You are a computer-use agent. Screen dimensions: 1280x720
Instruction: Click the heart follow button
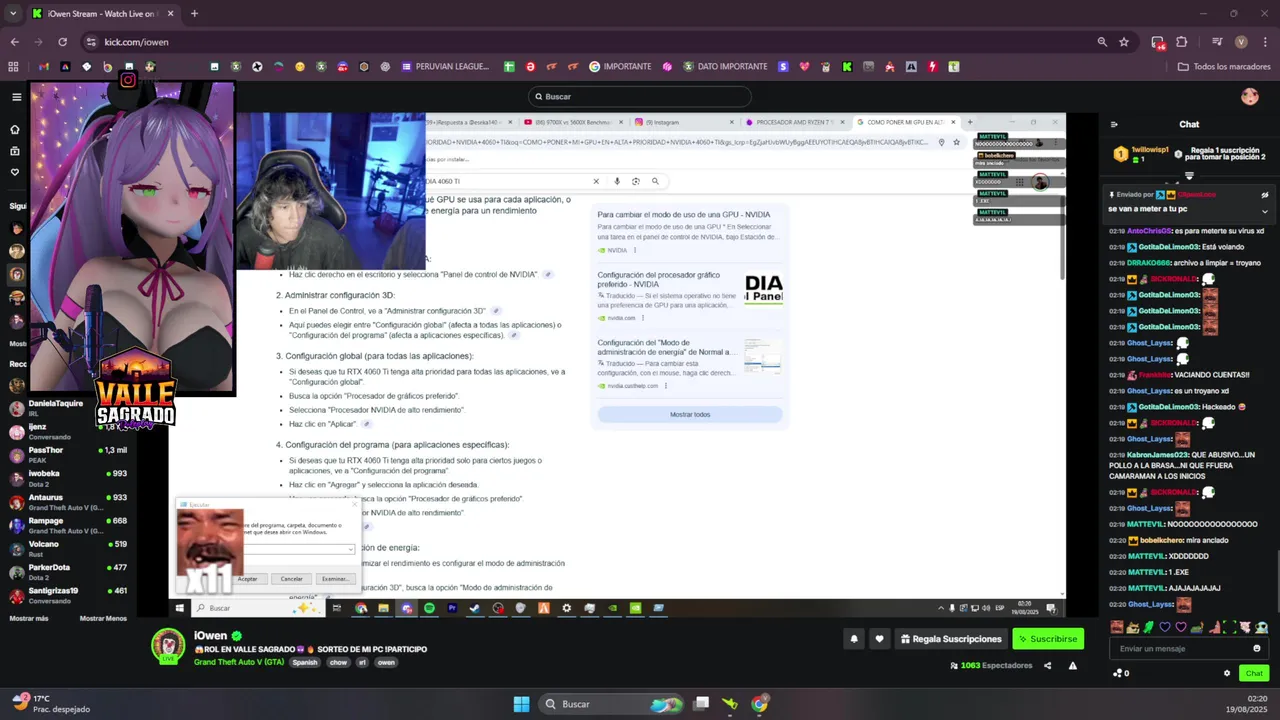click(879, 639)
